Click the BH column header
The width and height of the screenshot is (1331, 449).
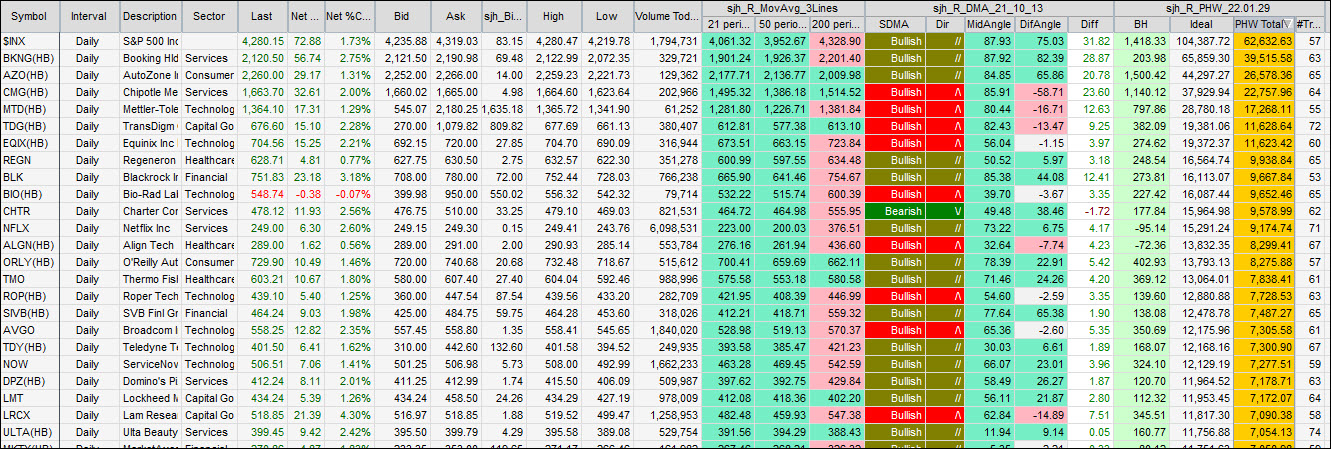coord(1142,24)
